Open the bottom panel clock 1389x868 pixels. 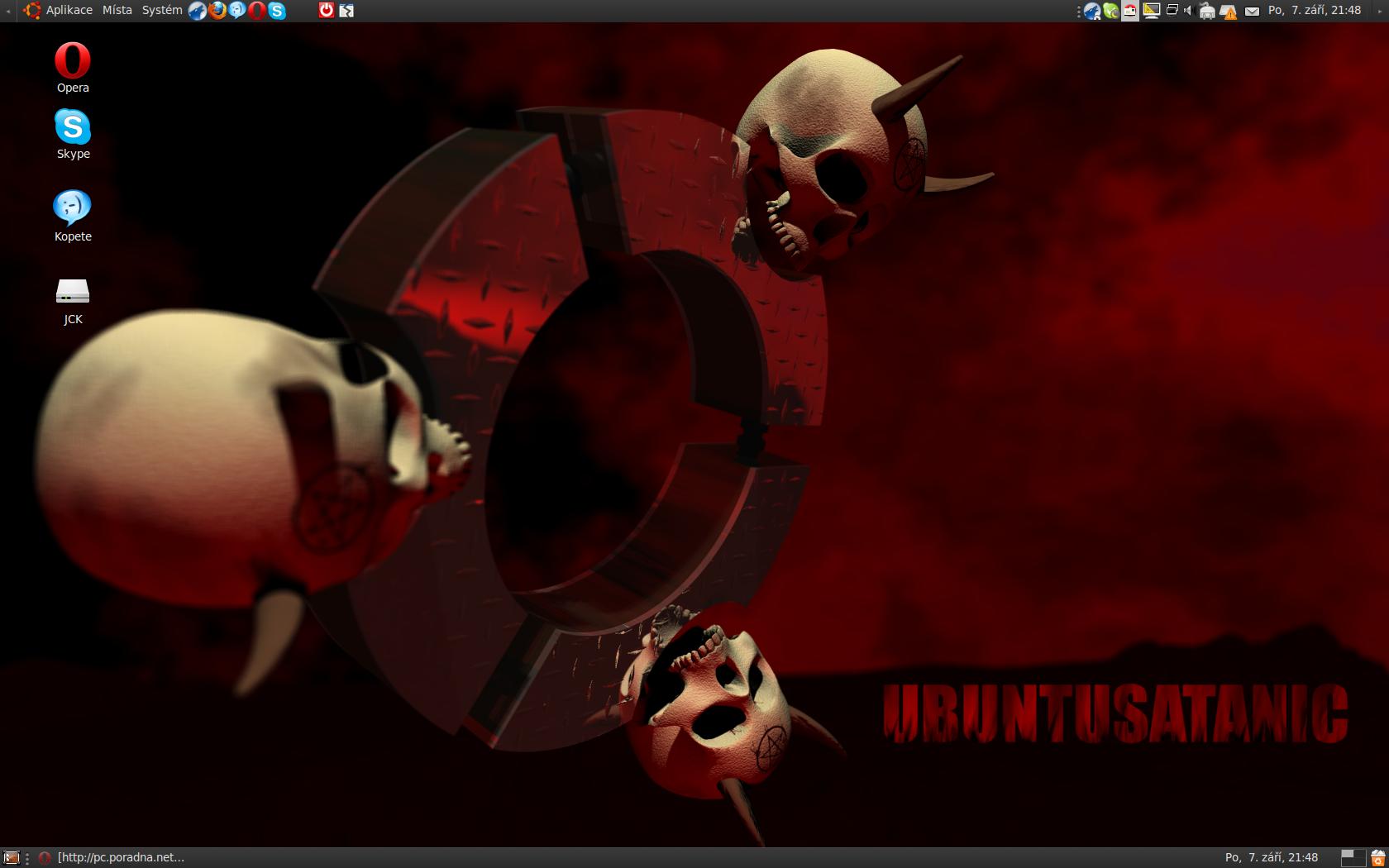click(x=1271, y=857)
